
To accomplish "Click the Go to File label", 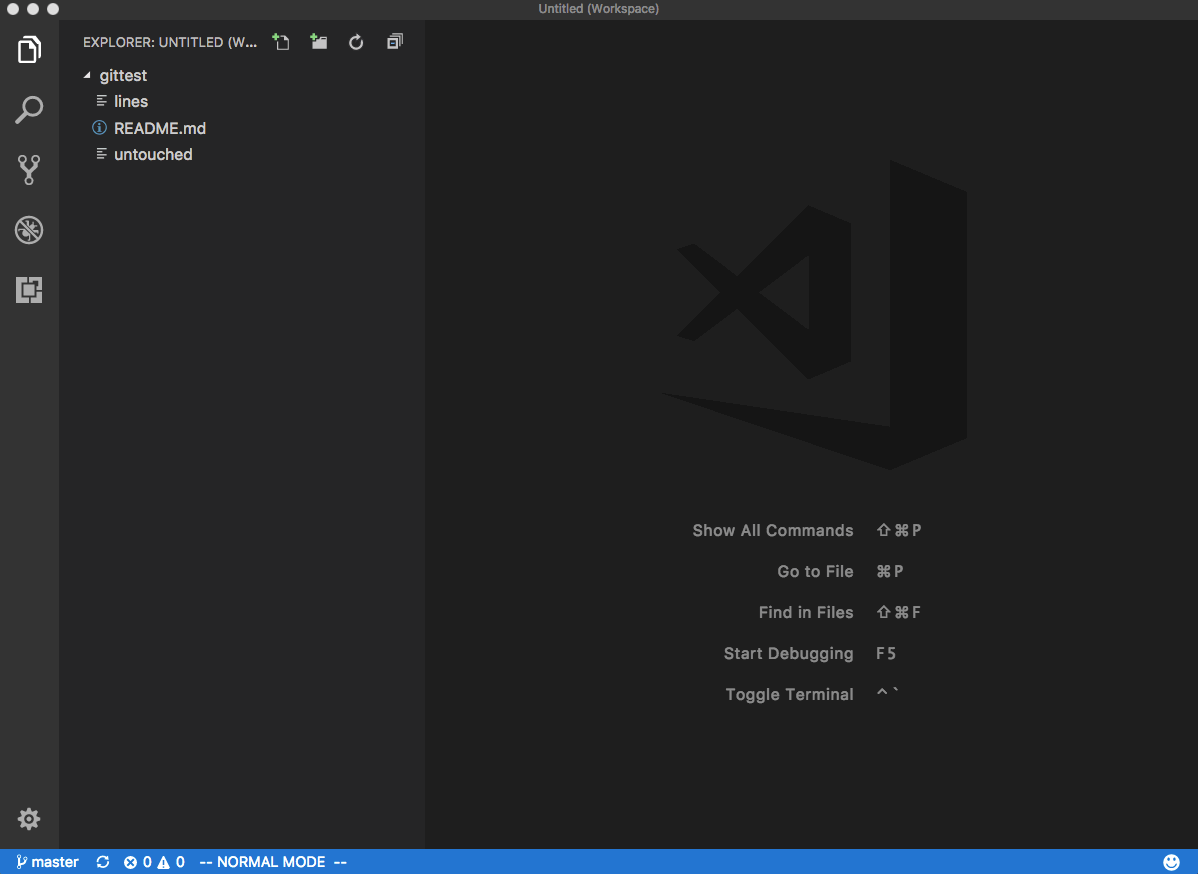I will pos(815,571).
